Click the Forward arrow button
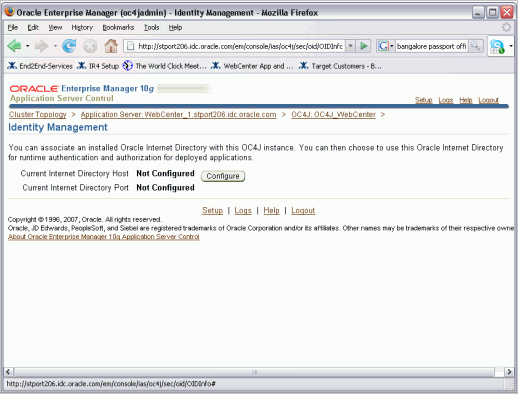This screenshot has height=394, width=518. [x=41, y=46]
